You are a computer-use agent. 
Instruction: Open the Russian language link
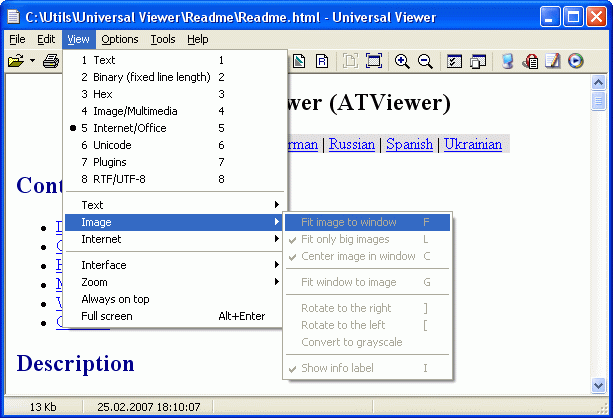click(x=352, y=144)
